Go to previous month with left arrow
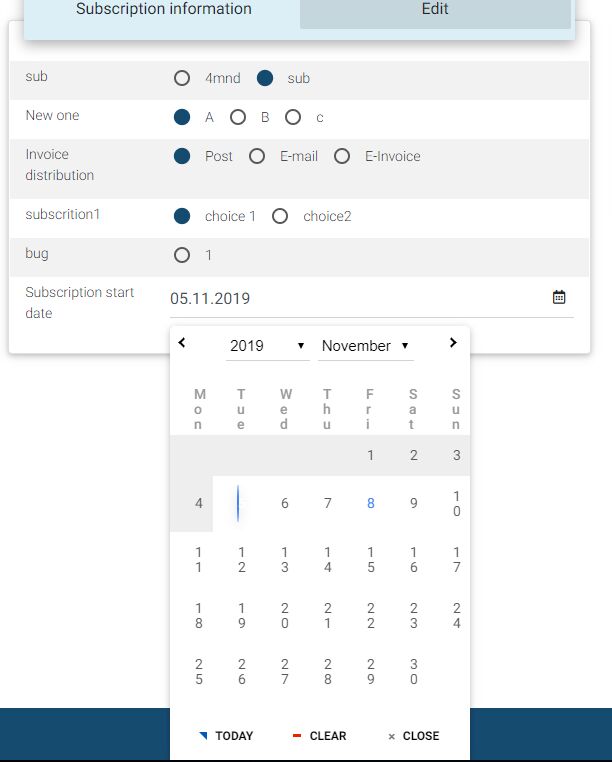612x762 pixels. tap(182, 343)
